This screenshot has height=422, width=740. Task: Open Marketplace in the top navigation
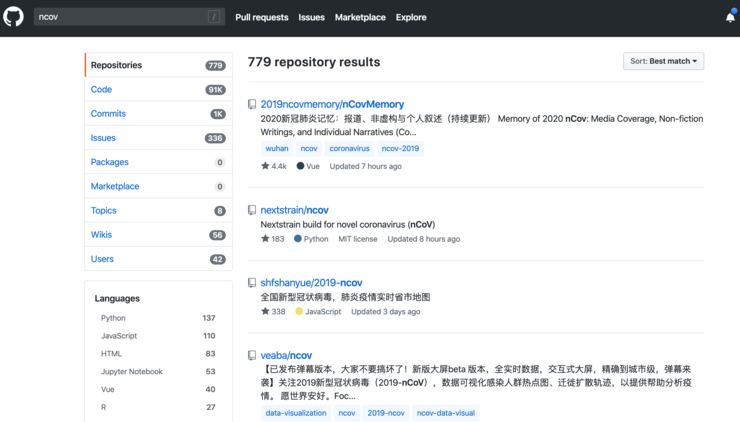360,17
